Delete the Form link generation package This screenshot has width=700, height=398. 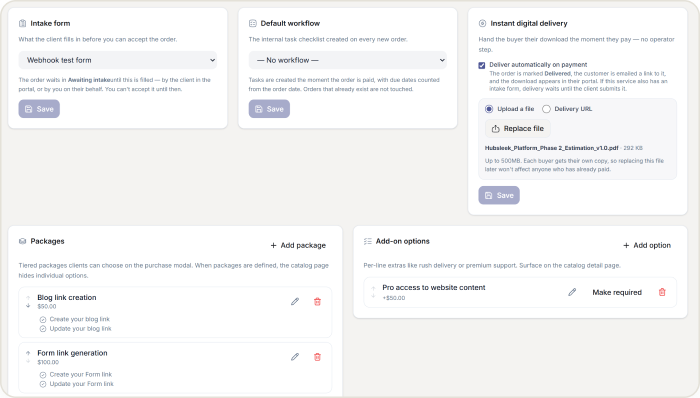(x=317, y=357)
